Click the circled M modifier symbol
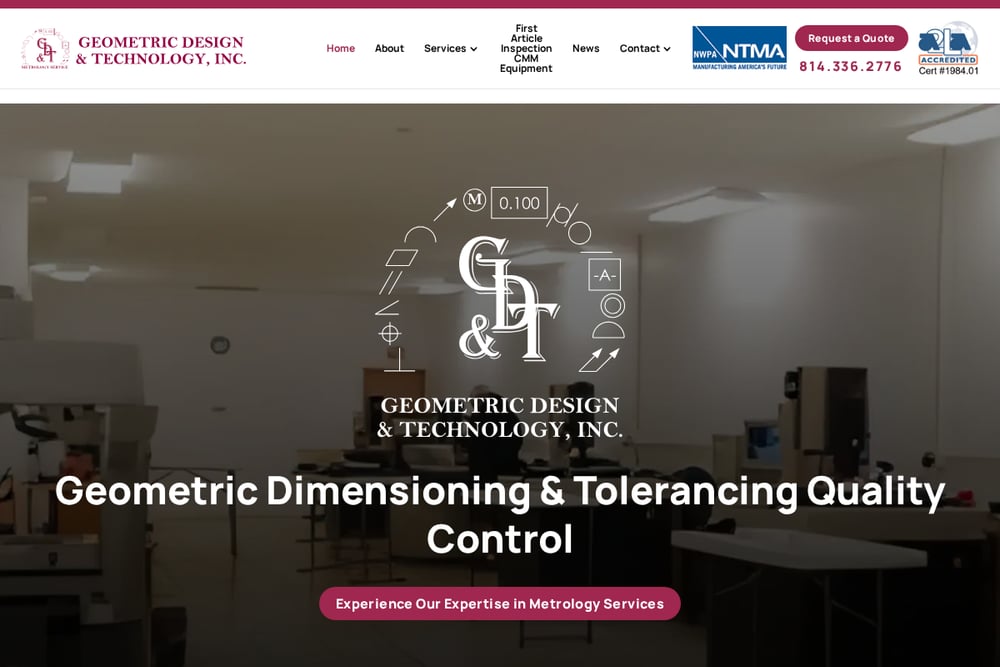The image size is (1000, 667). (474, 200)
